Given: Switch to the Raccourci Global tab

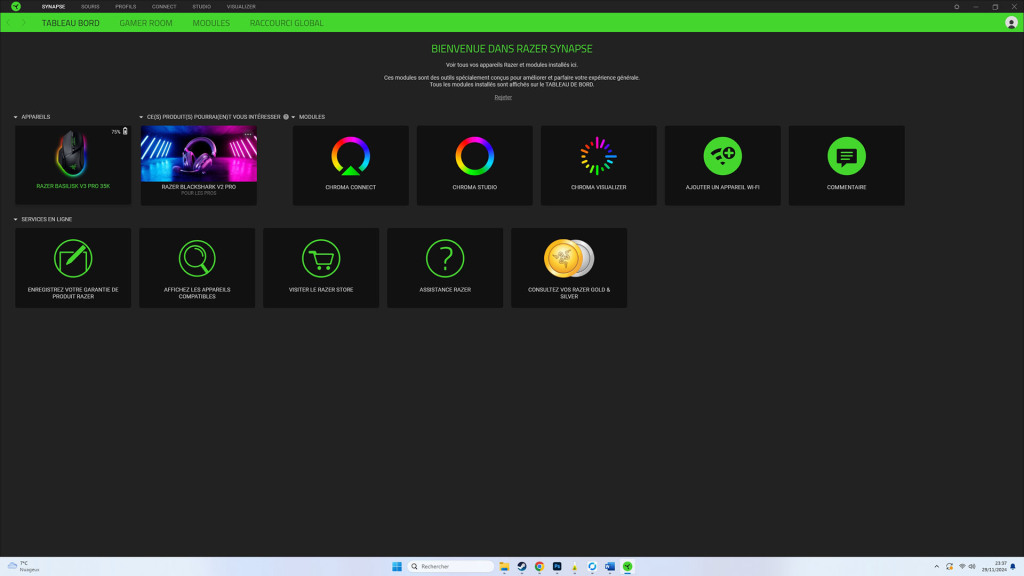Looking at the screenshot, I should click(x=287, y=23).
